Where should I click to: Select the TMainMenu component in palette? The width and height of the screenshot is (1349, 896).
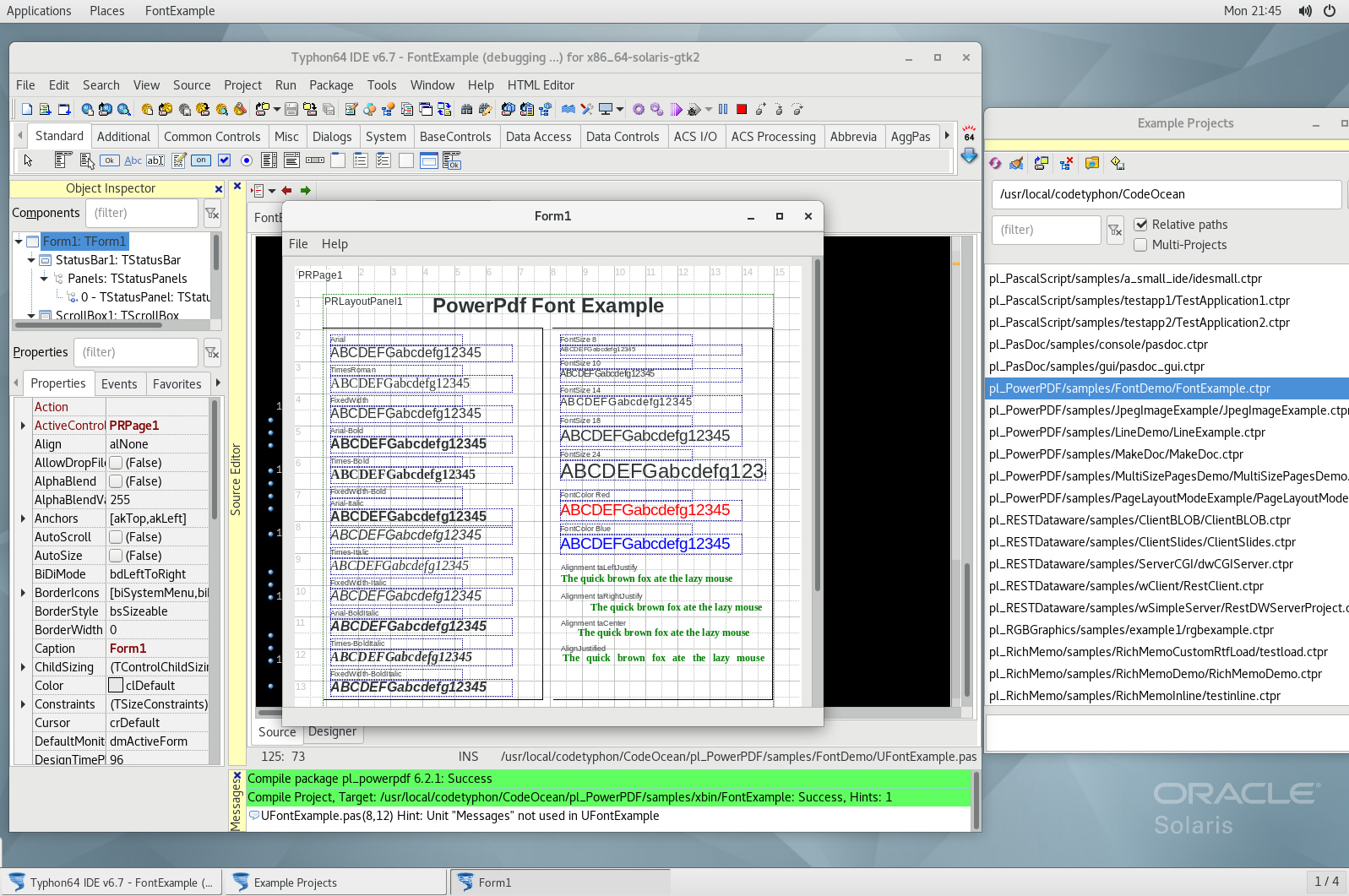click(63, 160)
